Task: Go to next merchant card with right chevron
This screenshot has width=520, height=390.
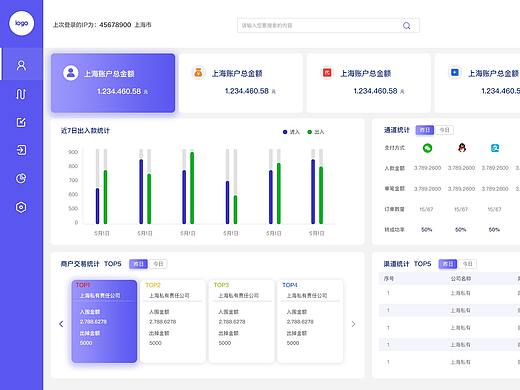Action: pos(353,324)
